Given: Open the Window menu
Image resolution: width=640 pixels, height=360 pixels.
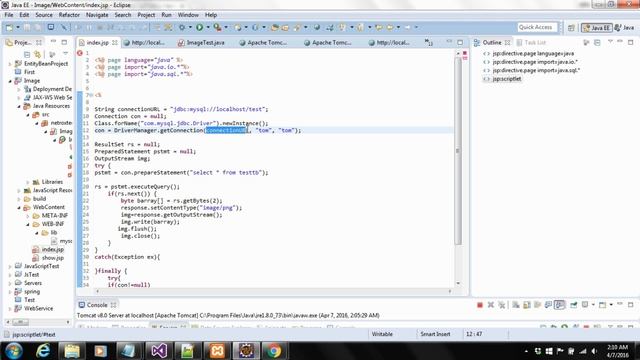Looking at the screenshot, I should tap(188, 15).
